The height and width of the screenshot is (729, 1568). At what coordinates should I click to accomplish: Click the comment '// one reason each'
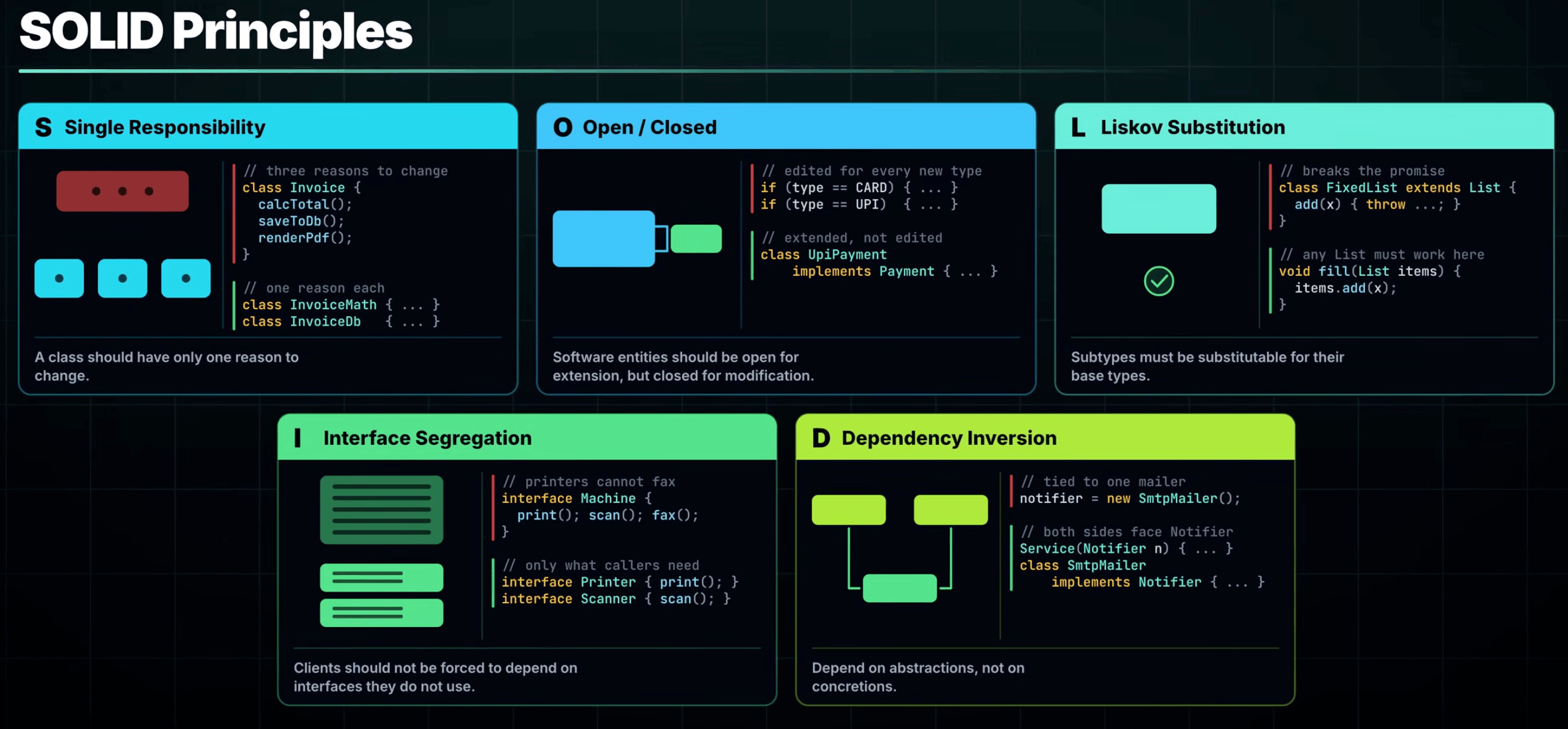[313, 288]
